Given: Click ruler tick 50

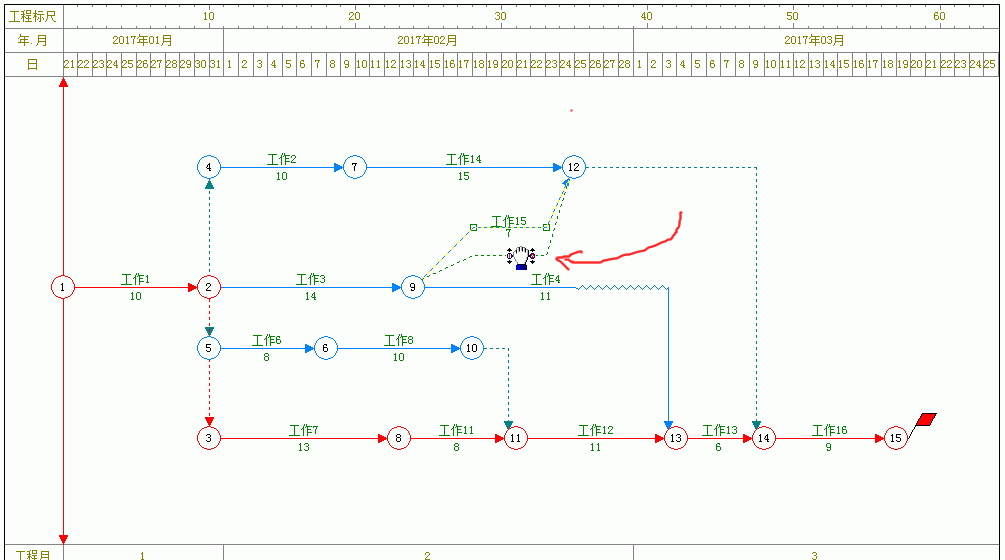Looking at the screenshot, I should point(793,16).
